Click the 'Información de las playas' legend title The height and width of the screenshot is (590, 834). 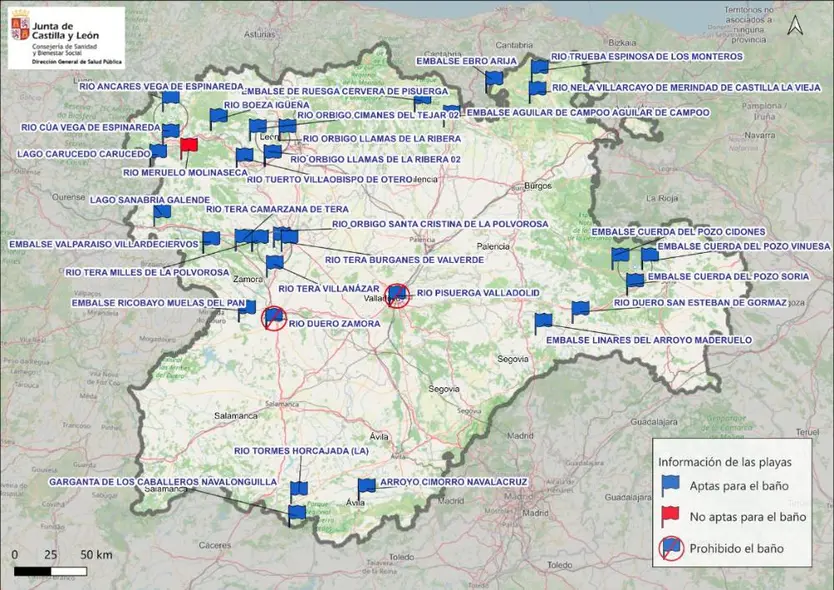[x=725, y=462]
